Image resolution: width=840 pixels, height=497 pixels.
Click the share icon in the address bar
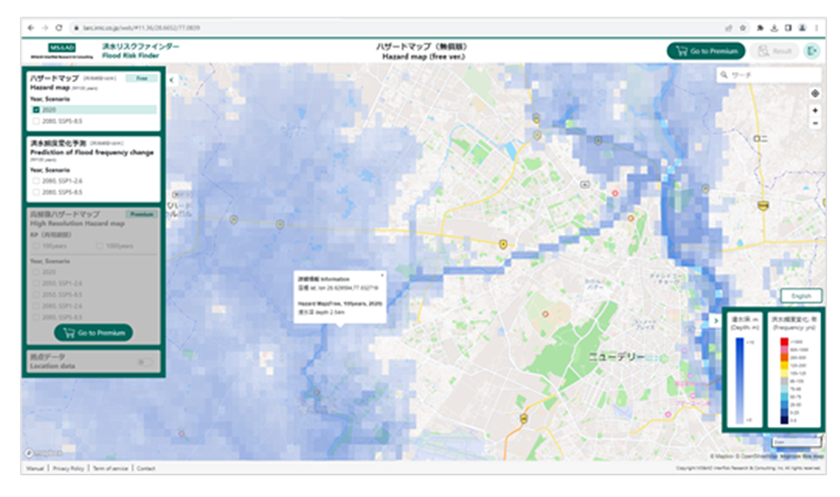click(729, 28)
